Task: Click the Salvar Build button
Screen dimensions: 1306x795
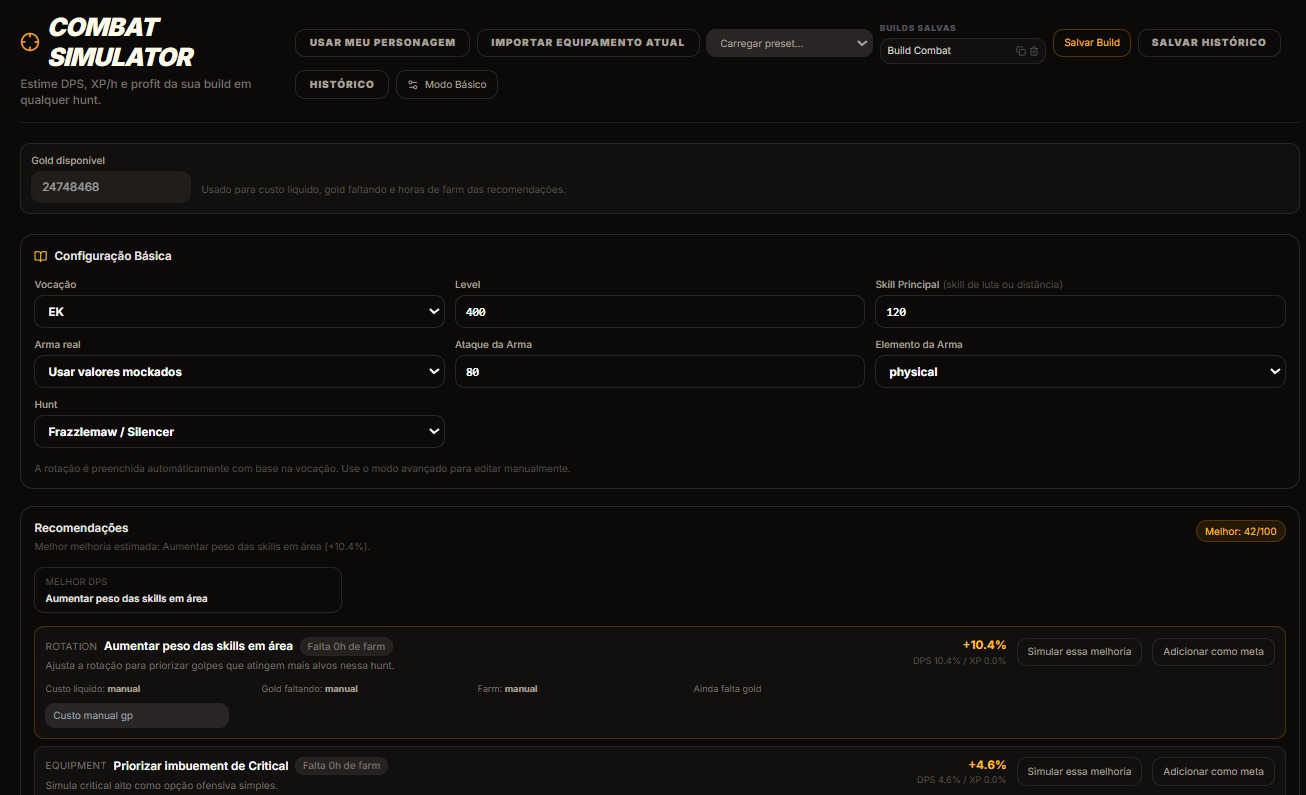Action: [x=1092, y=43]
